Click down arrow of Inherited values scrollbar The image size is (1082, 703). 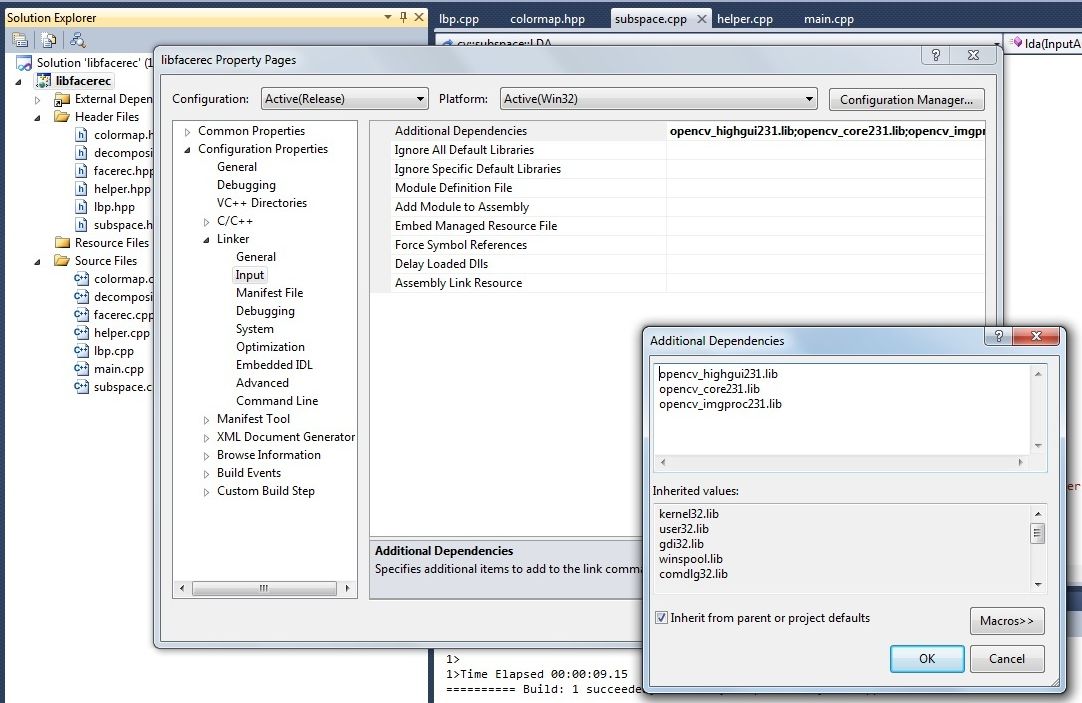(x=1038, y=584)
